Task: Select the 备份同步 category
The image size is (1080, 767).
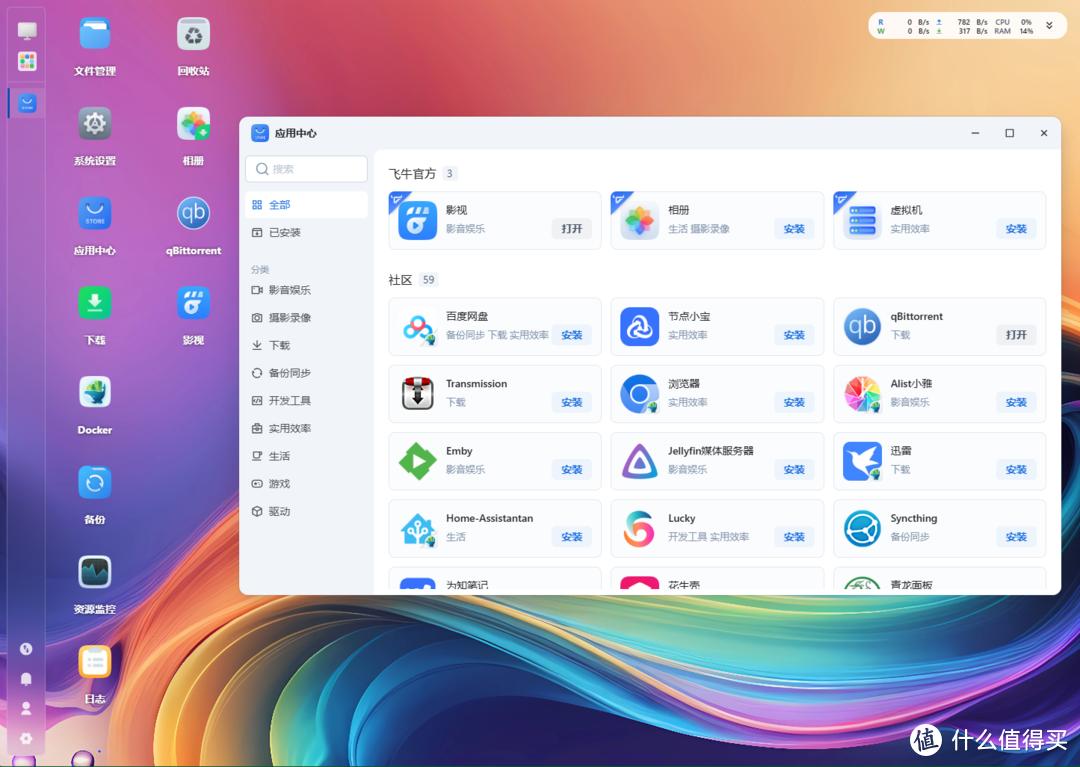Action: click(x=306, y=372)
